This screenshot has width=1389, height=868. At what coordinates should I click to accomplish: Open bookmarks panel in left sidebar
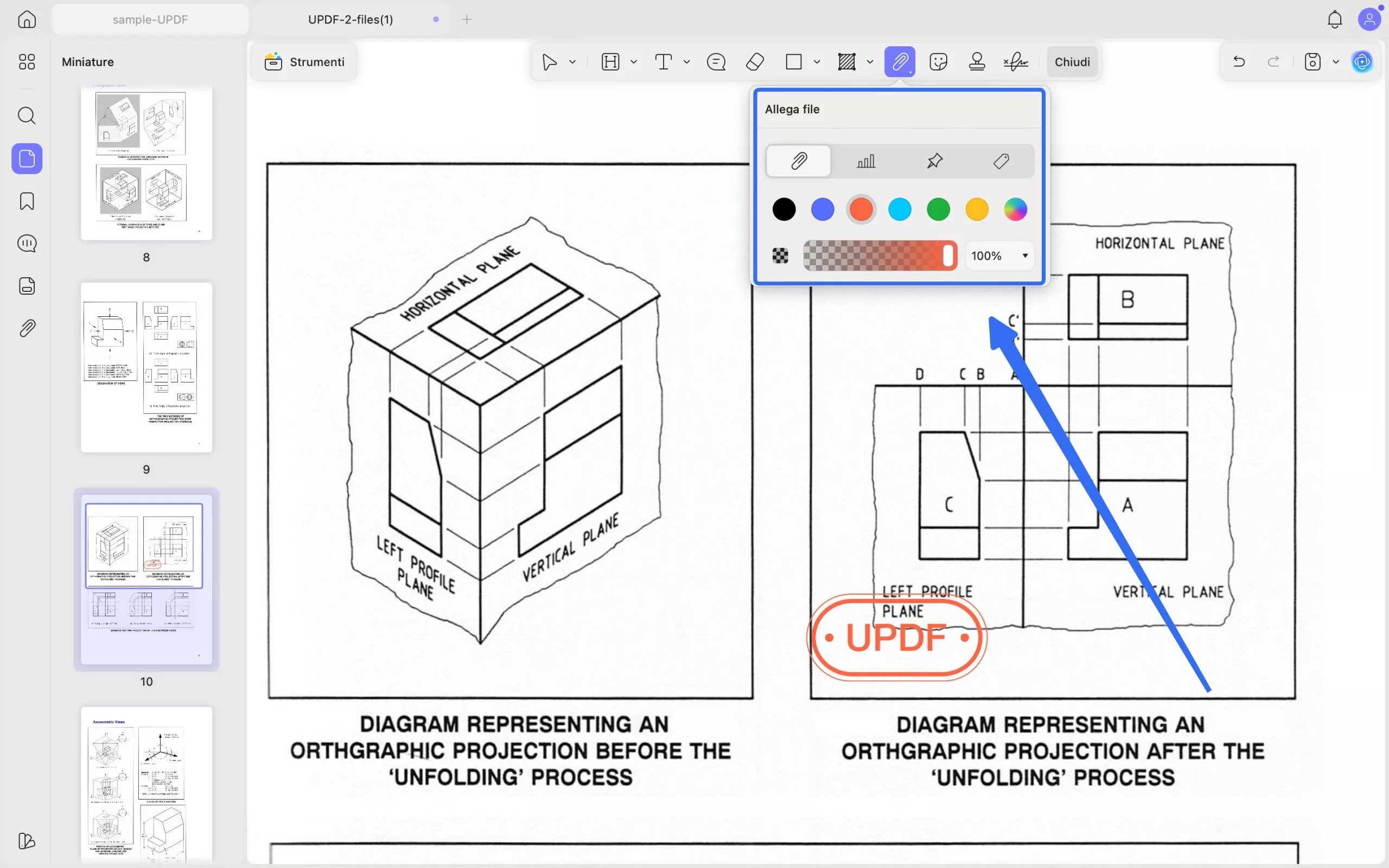click(27, 201)
